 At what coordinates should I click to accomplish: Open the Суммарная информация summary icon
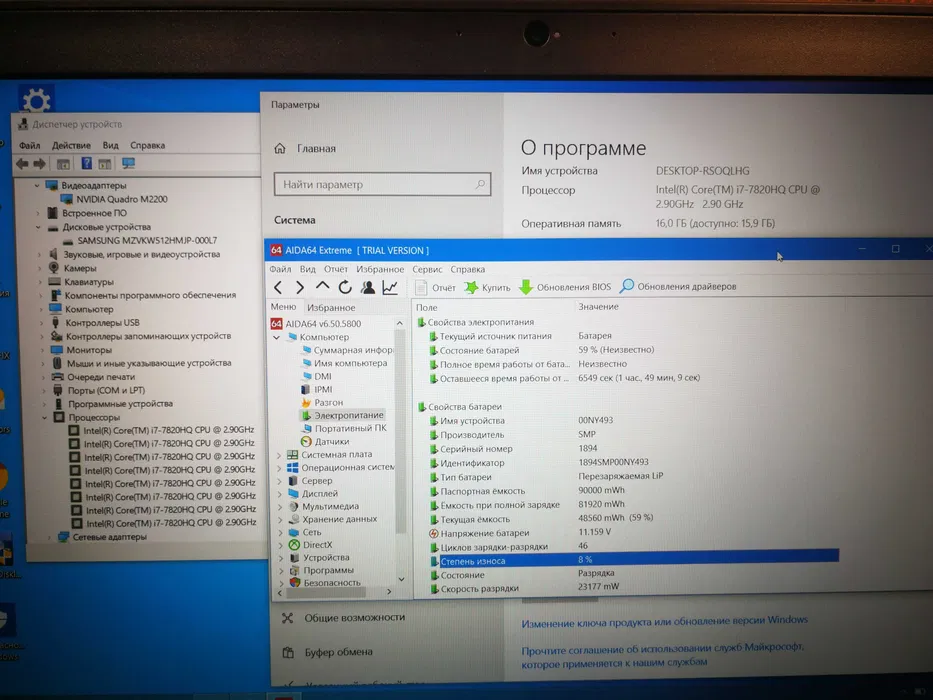tap(304, 349)
